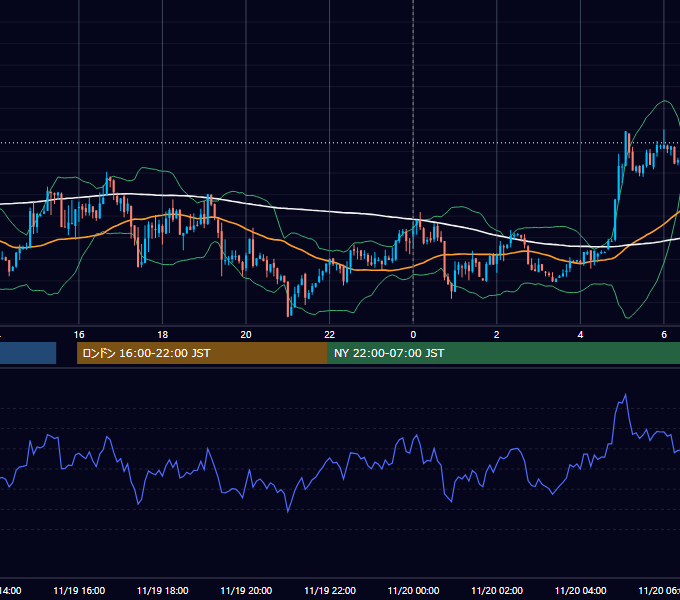The height and width of the screenshot is (600, 680).
Task: Click hour label 22 on the upper axis
Action: tap(330, 335)
